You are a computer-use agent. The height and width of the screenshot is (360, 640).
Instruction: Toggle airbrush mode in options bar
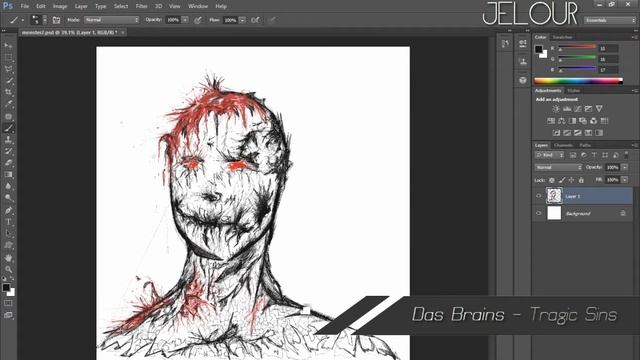[256, 20]
